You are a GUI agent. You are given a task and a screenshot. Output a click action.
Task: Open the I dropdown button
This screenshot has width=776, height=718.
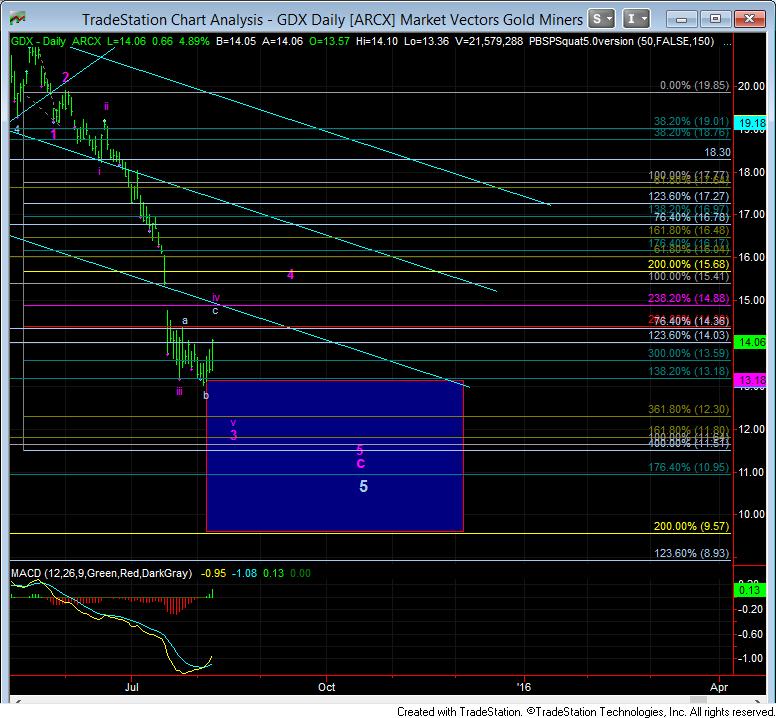(636, 19)
